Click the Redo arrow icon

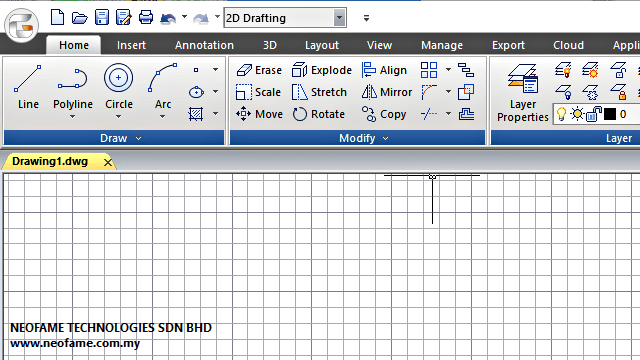click(x=201, y=18)
